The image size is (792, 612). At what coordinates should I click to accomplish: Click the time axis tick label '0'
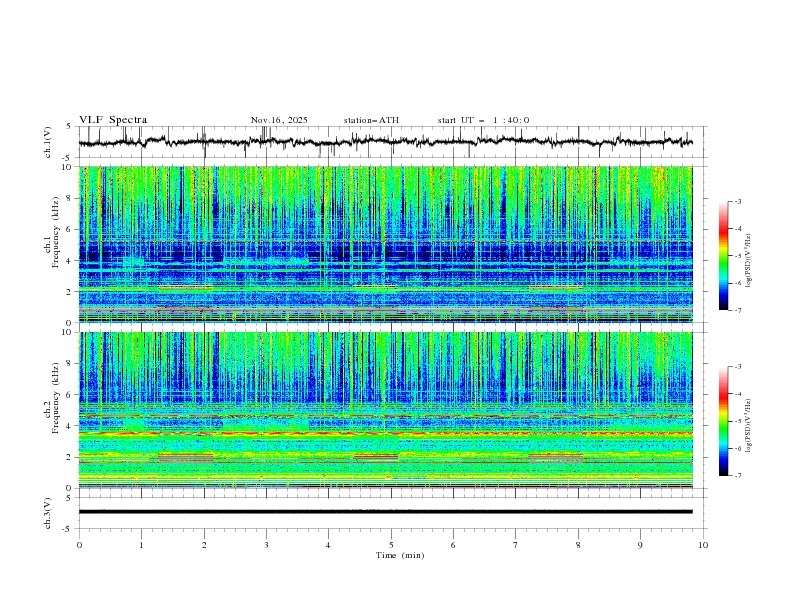click(79, 545)
